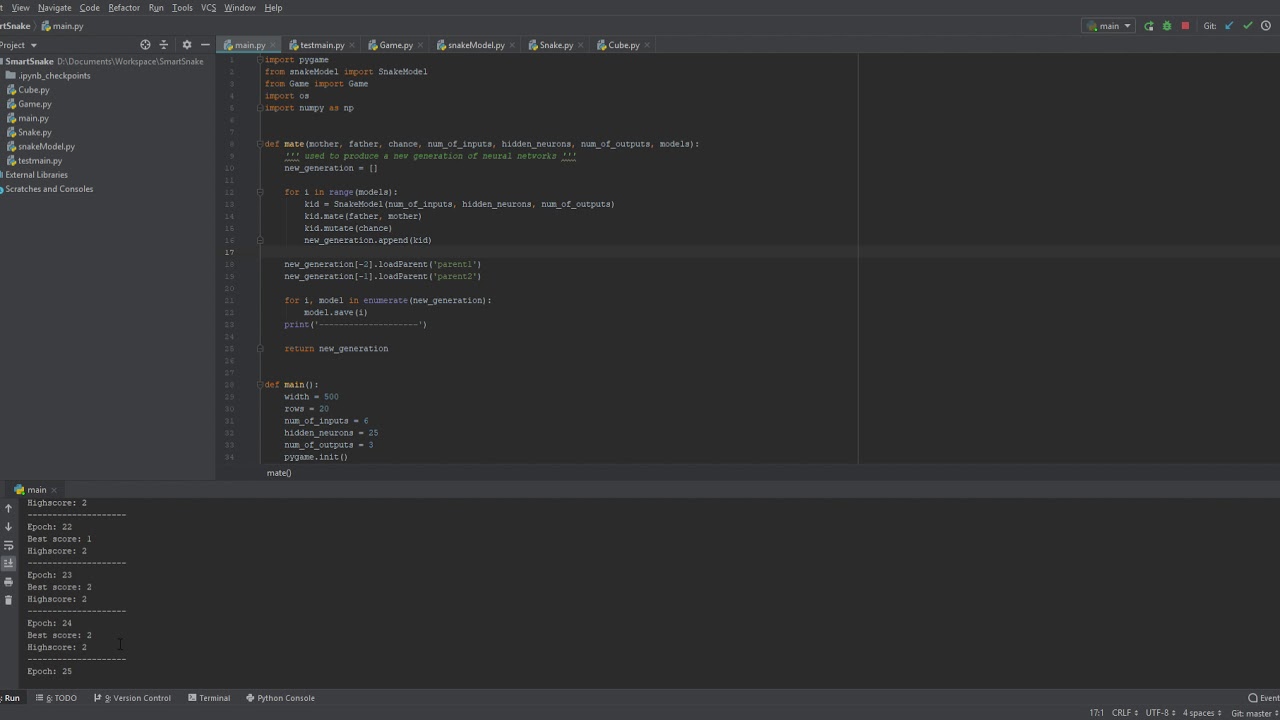Open the 4 spaces indent selector

1202,713
